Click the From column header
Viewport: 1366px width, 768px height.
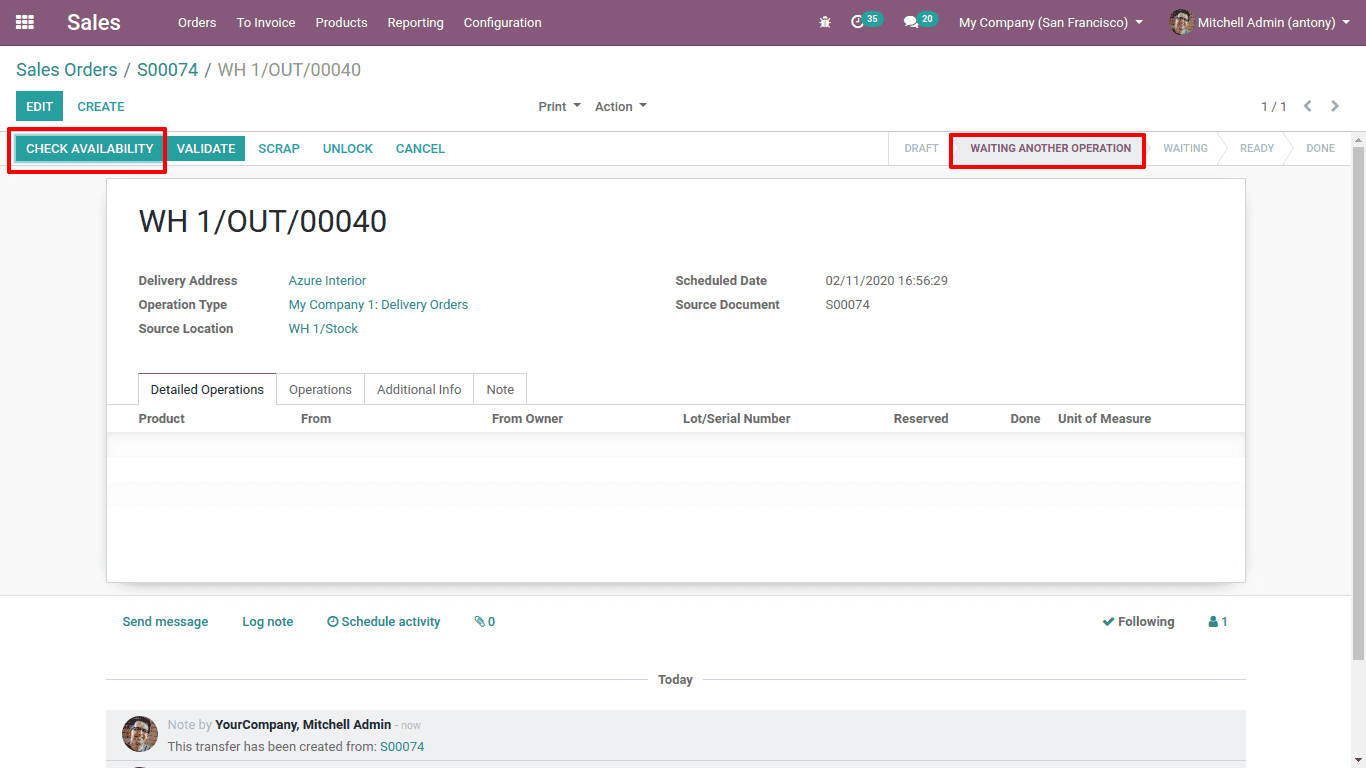point(316,419)
